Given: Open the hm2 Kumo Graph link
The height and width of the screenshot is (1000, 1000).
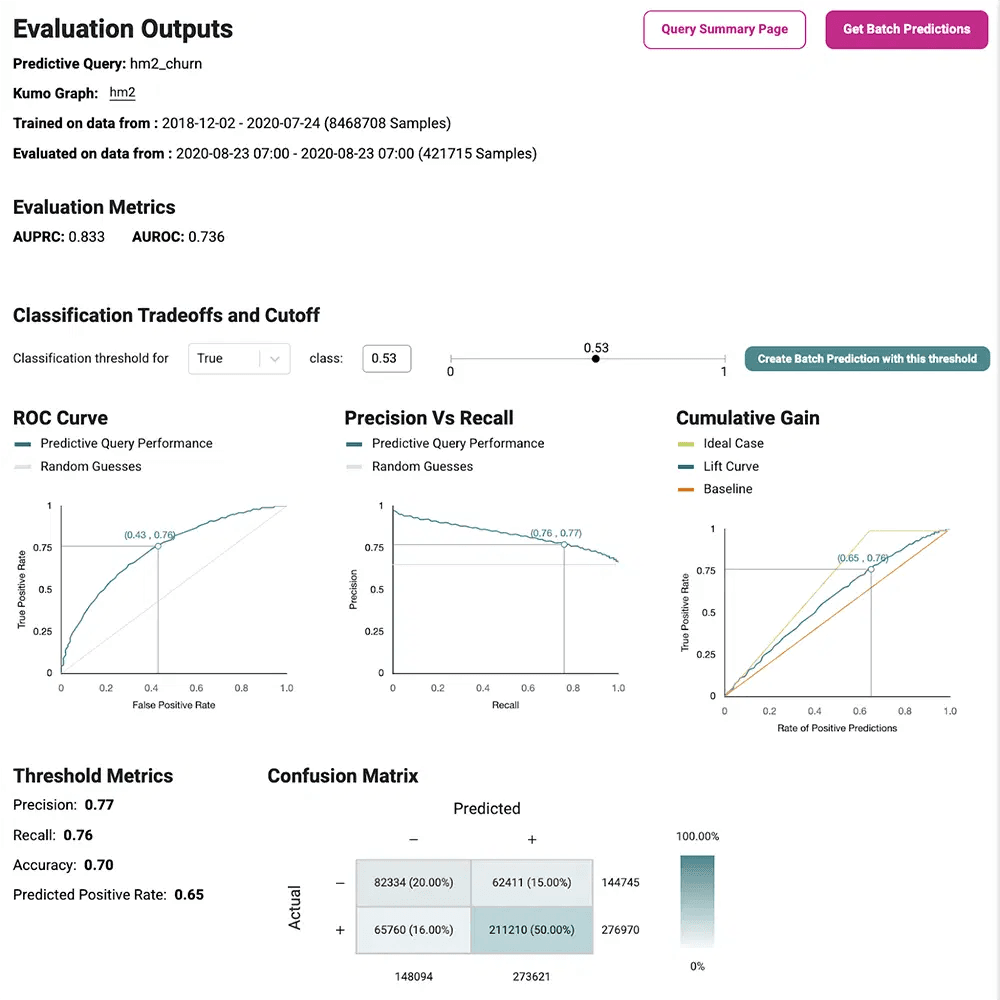Looking at the screenshot, I should coord(122,93).
